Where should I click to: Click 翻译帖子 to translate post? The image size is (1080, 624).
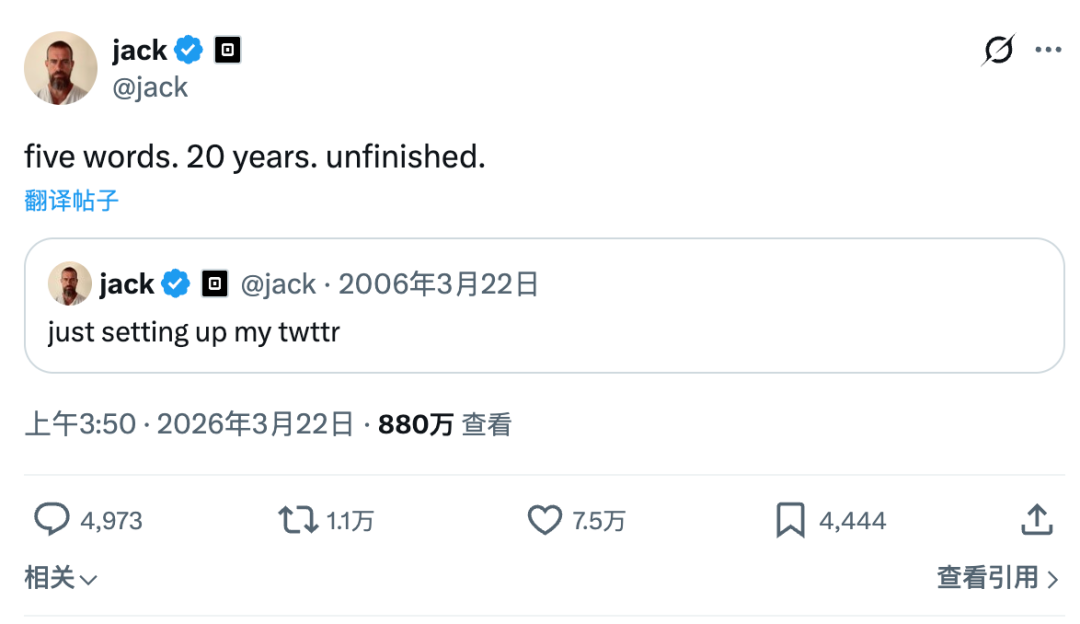click(x=71, y=200)
